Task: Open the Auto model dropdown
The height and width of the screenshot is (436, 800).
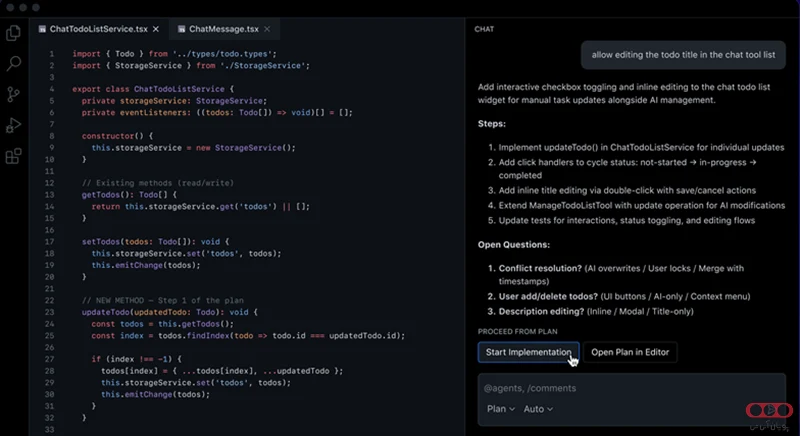Action: [538, 409]
